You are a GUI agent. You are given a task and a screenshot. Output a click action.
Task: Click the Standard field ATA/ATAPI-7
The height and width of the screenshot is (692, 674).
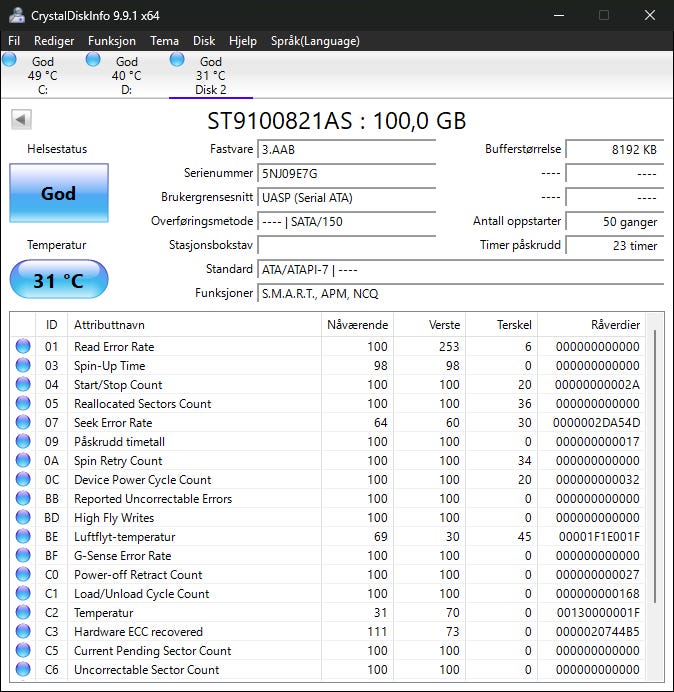click(460, 269)
